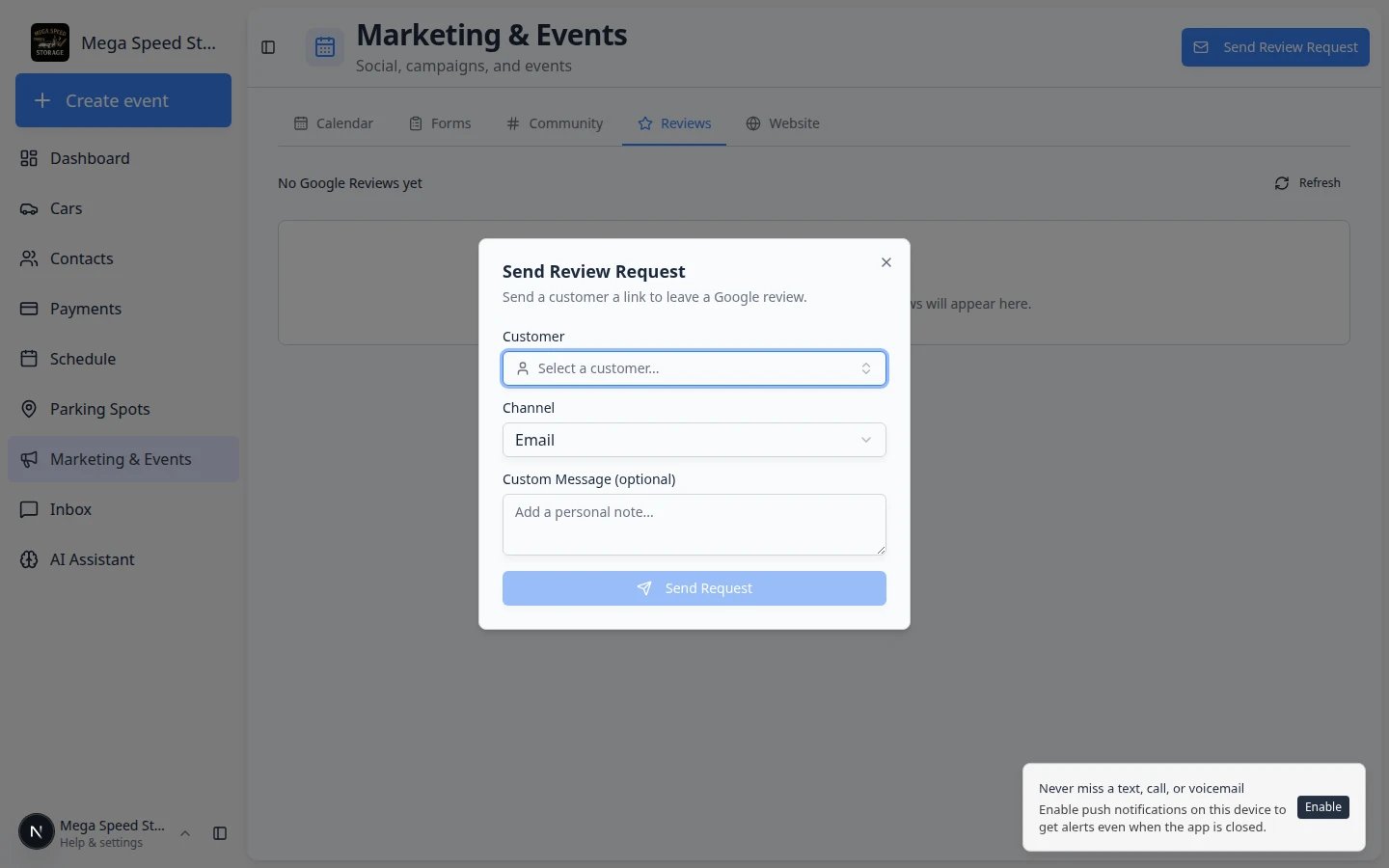The image size is (1389, 868).
Task: Close the Send Review Request dialog
Action: 886,262
